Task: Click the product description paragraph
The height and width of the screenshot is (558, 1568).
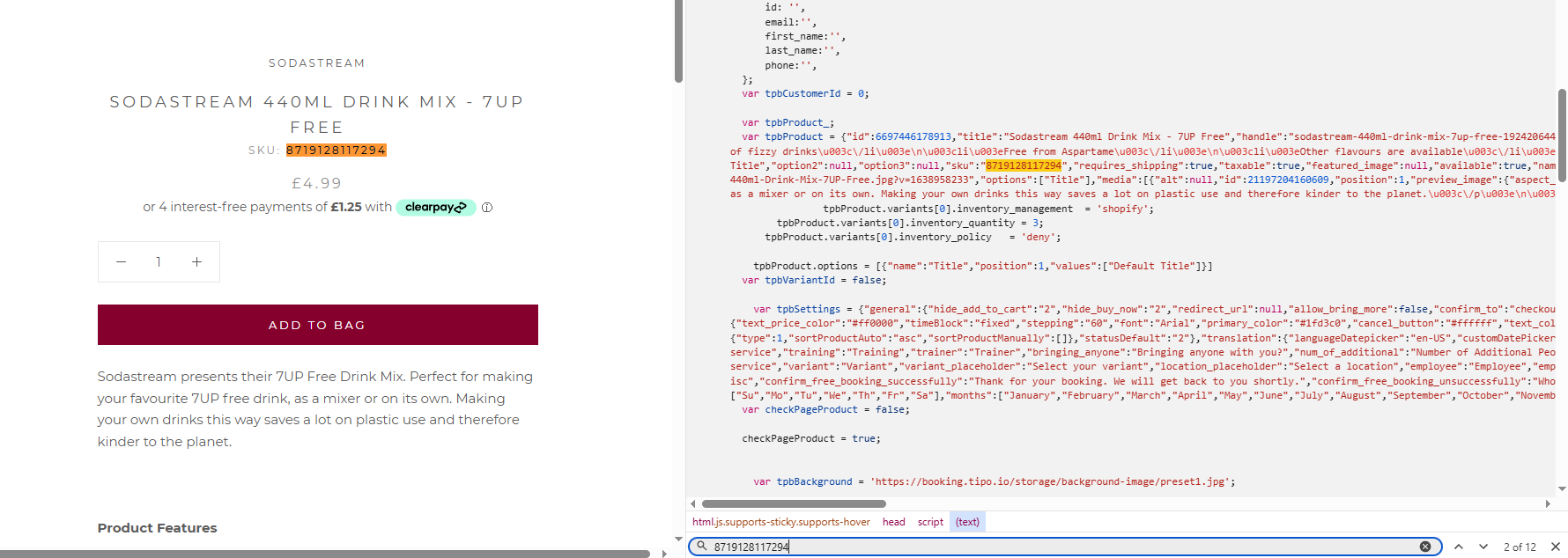Action: coord(315,409)
